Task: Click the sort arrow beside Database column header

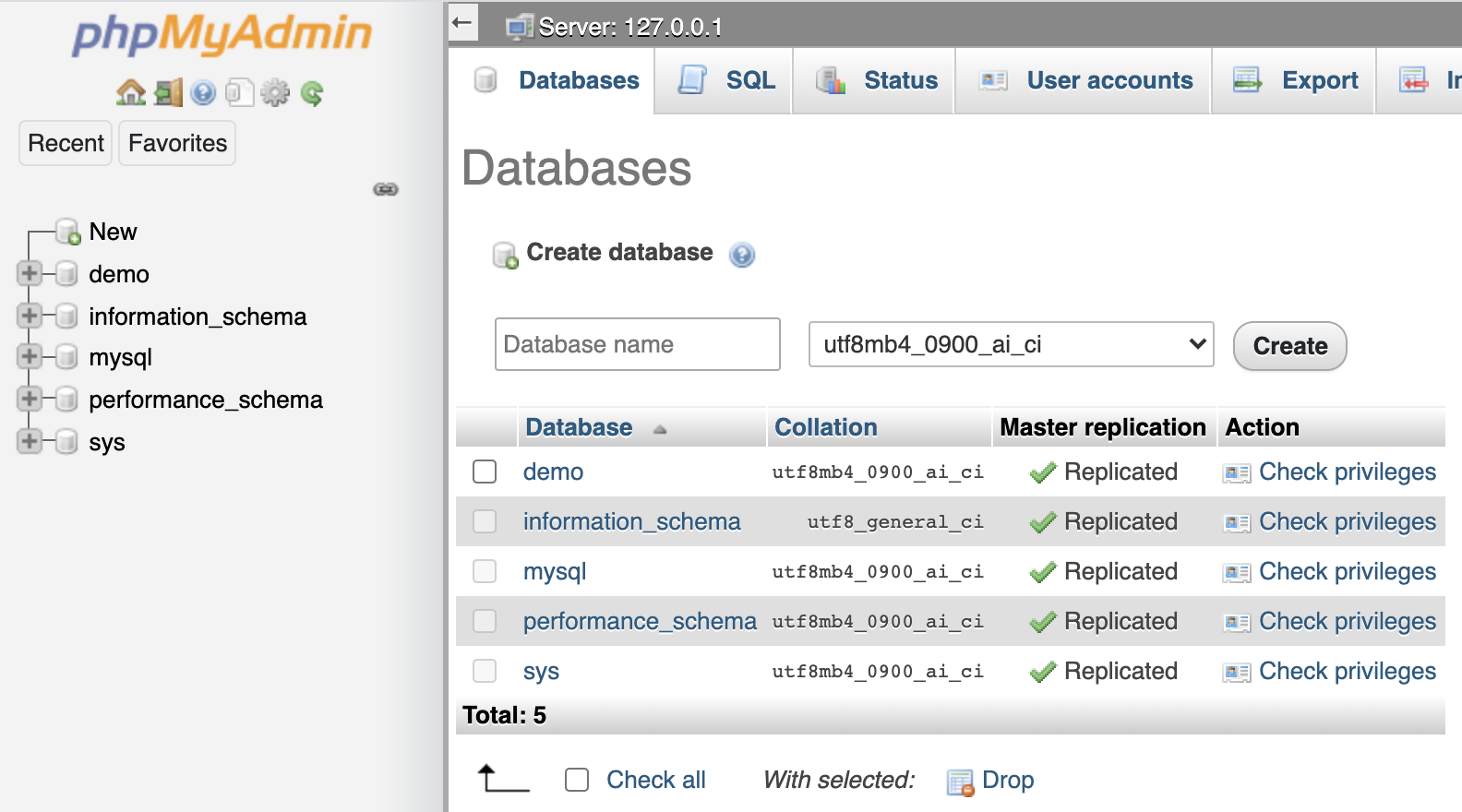Action: tap(659, 429)
